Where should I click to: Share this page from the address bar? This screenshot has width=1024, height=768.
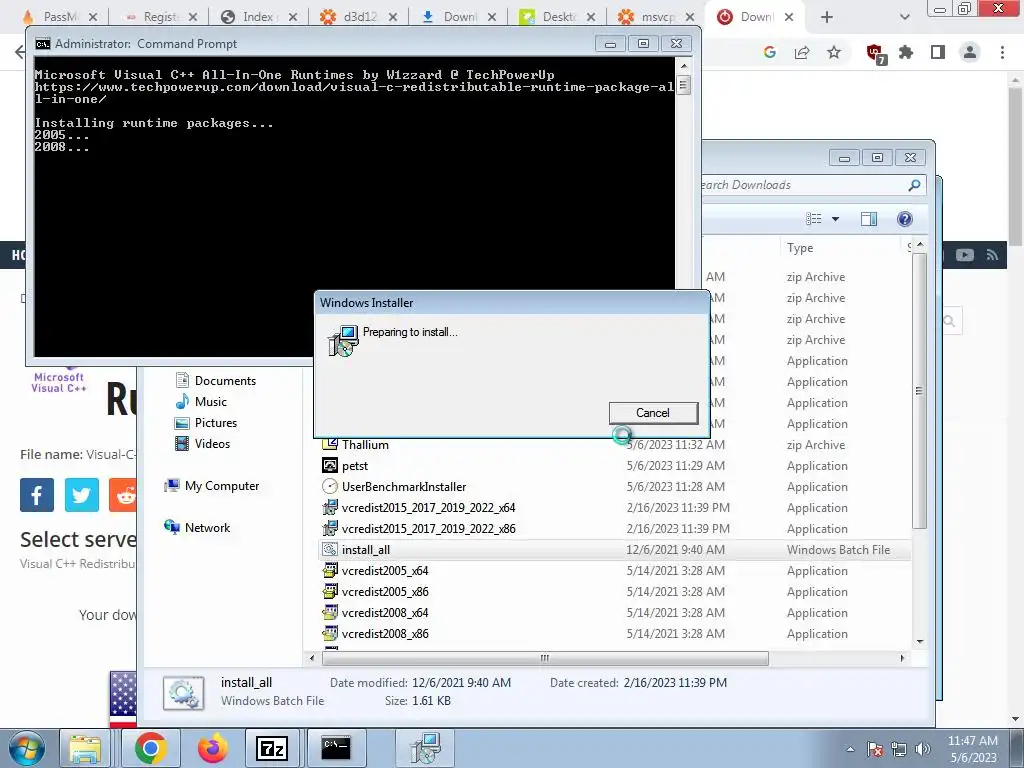802,52
